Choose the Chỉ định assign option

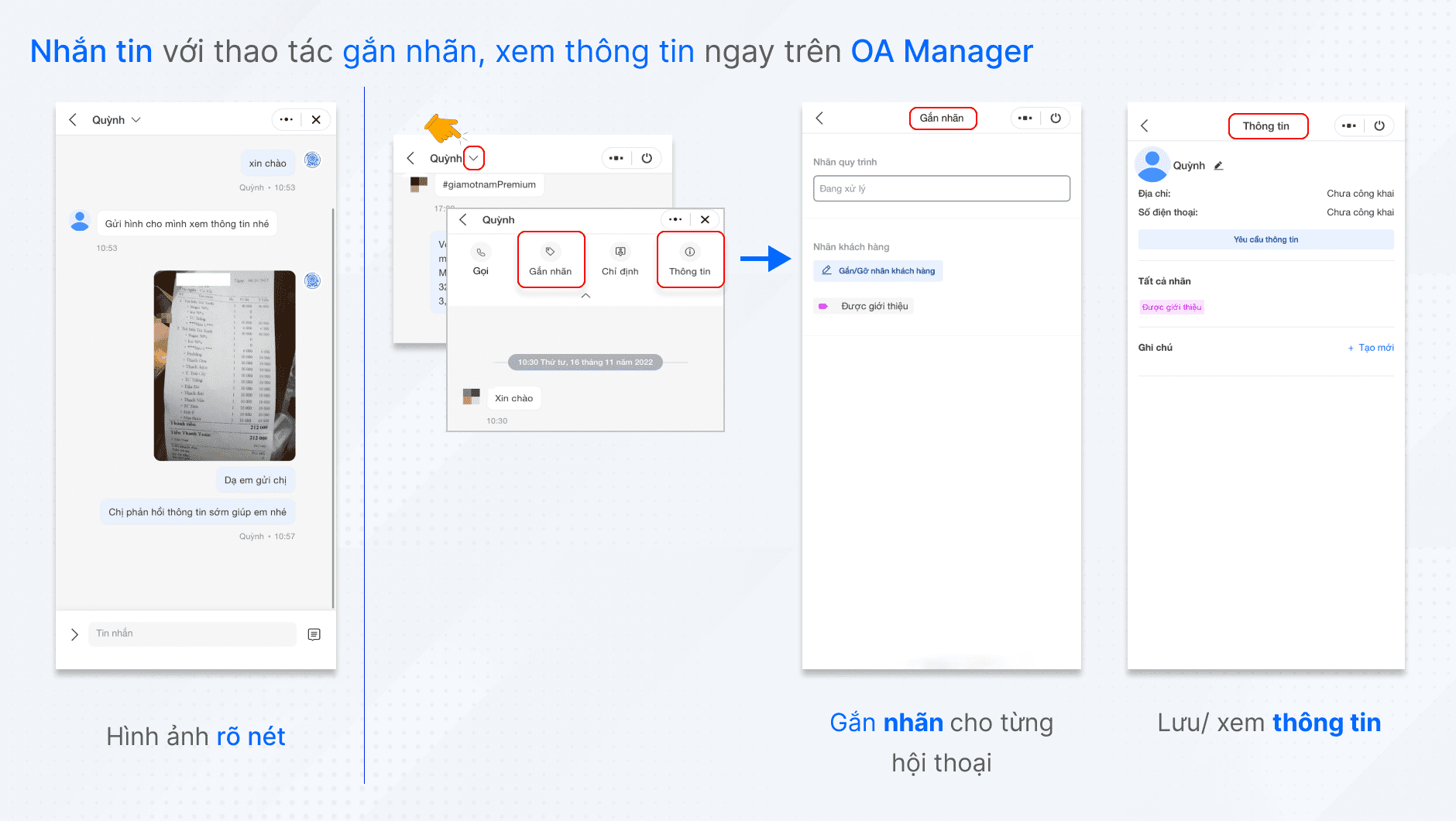click(620, 260)
